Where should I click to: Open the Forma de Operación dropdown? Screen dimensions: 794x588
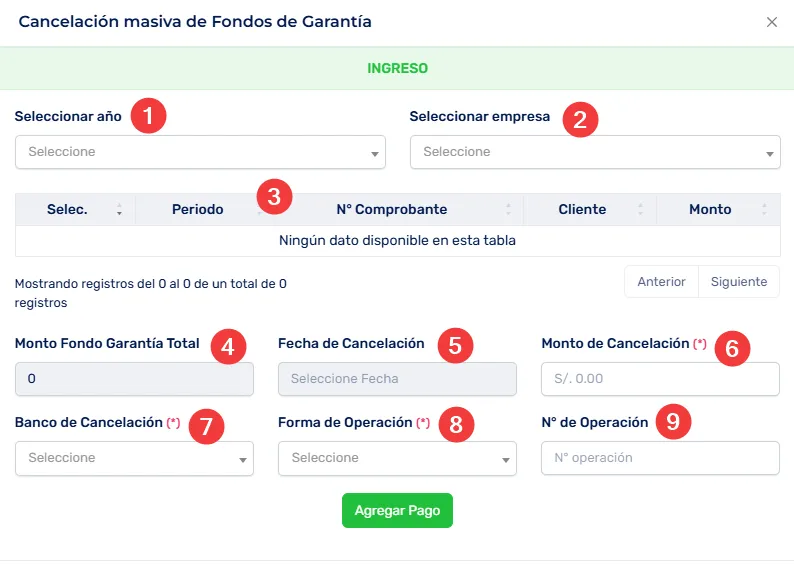[x=397, y=458]
